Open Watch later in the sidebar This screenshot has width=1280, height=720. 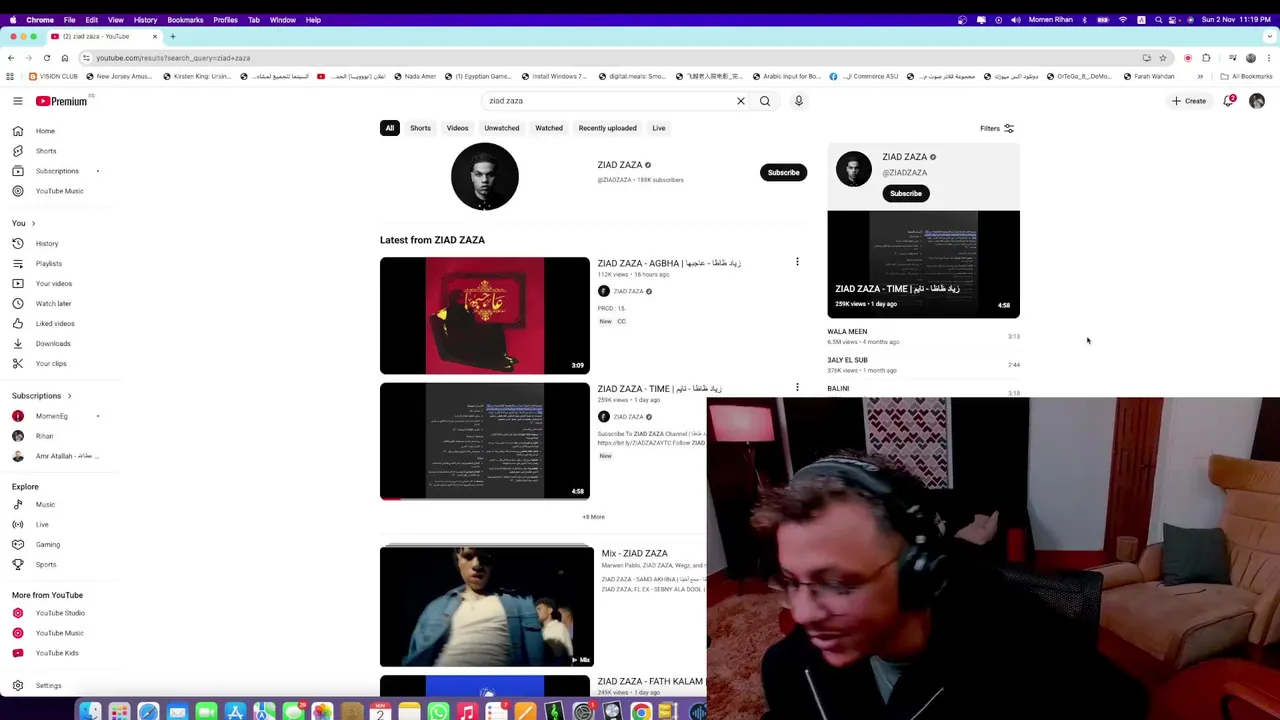point(54,303)
